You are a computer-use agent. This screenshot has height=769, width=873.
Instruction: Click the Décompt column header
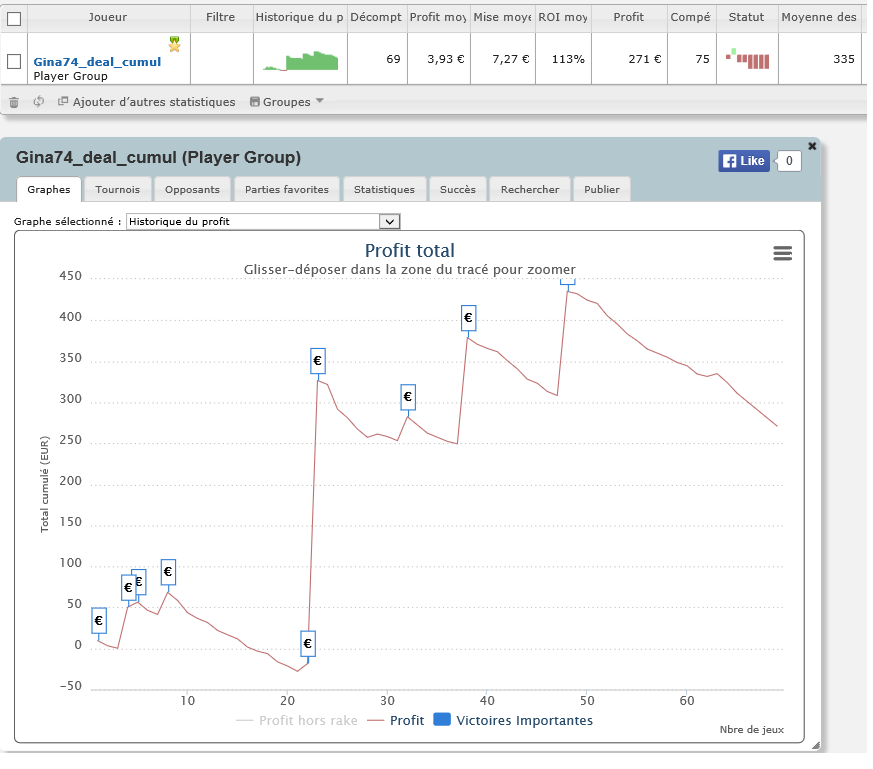point(377,17)
